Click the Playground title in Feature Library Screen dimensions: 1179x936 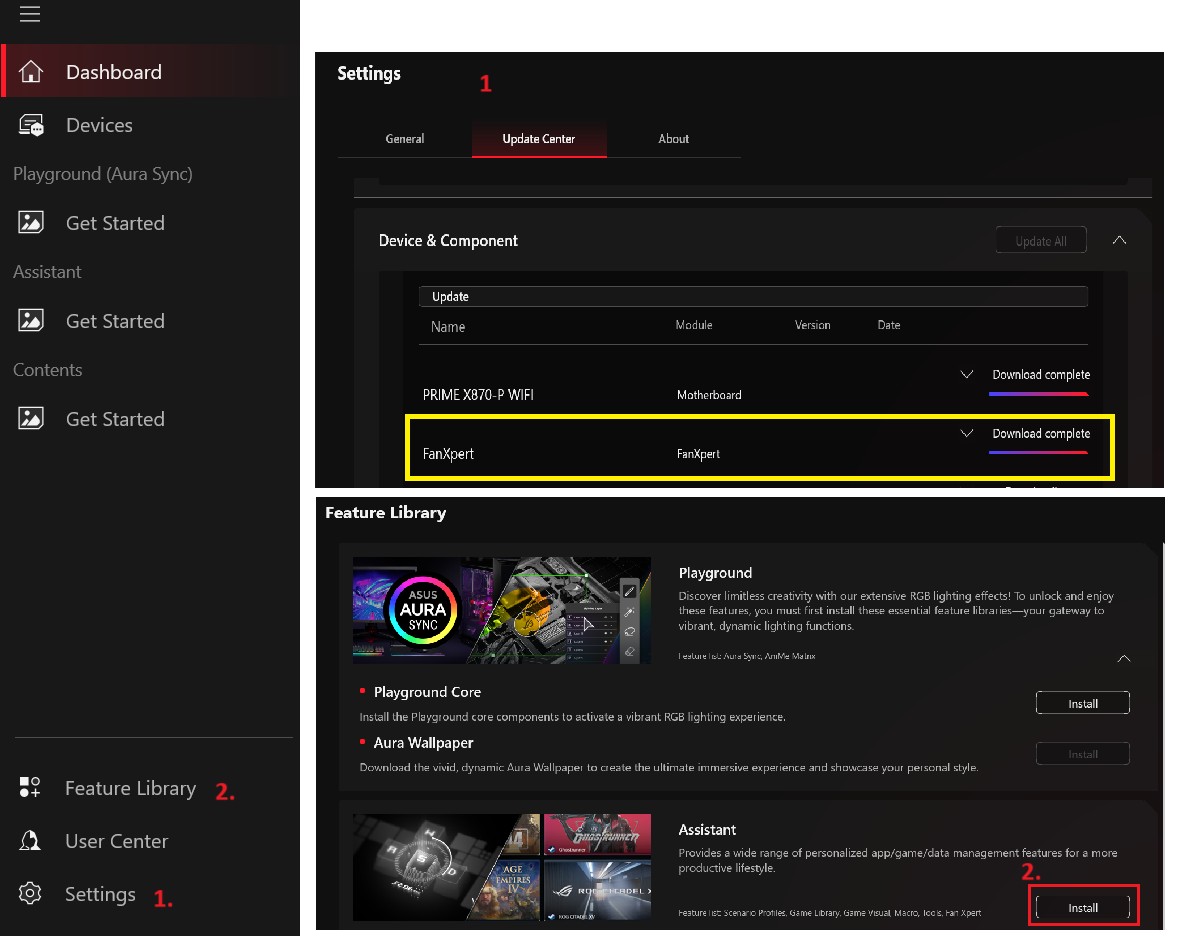click(715, 573)
